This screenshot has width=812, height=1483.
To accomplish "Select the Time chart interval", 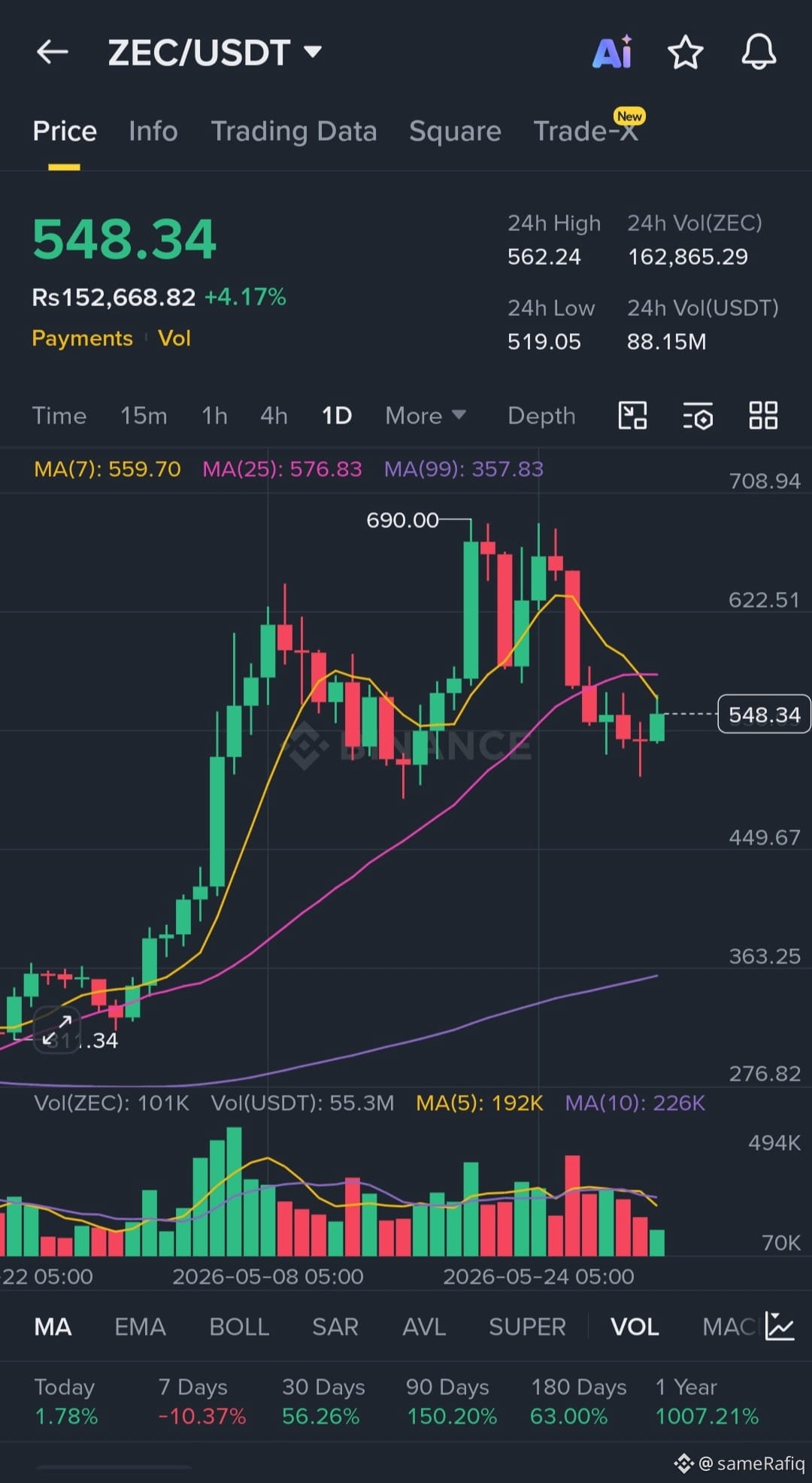I will 59,415.
